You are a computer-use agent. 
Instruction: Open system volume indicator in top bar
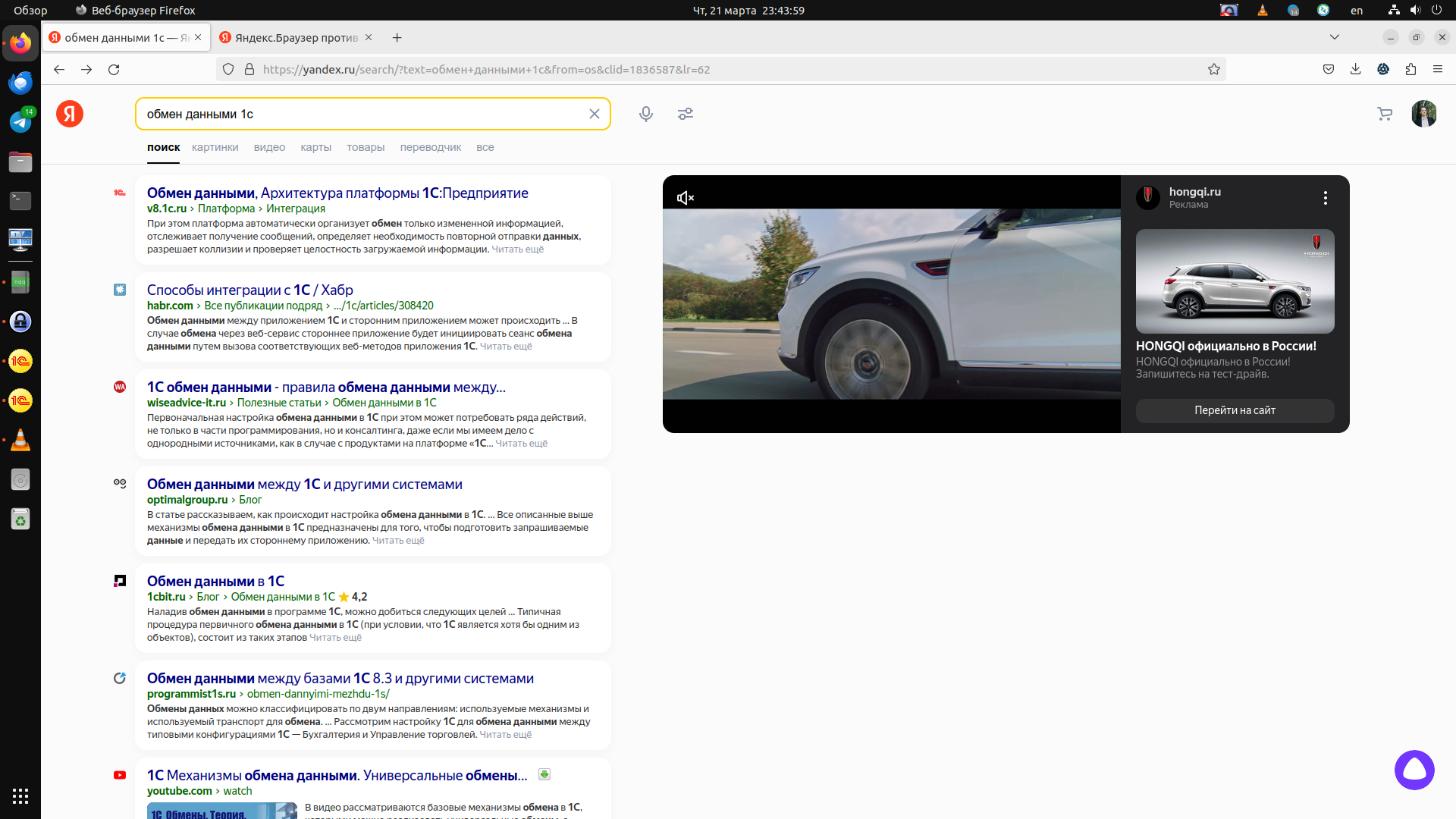pyautogui.click(x=1415, y=10)
